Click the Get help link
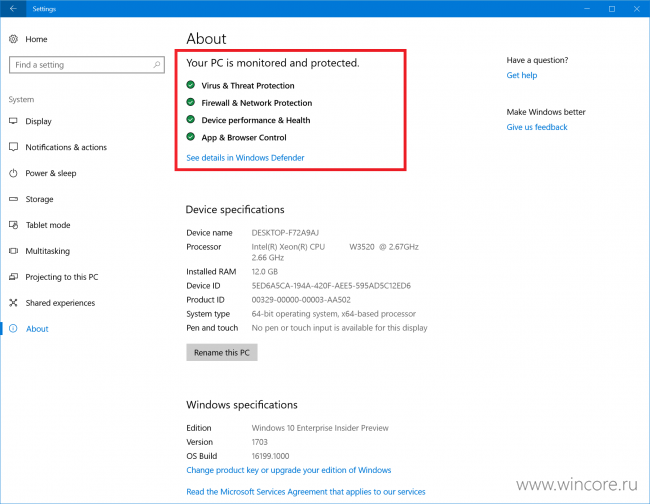 pos(521,75)
